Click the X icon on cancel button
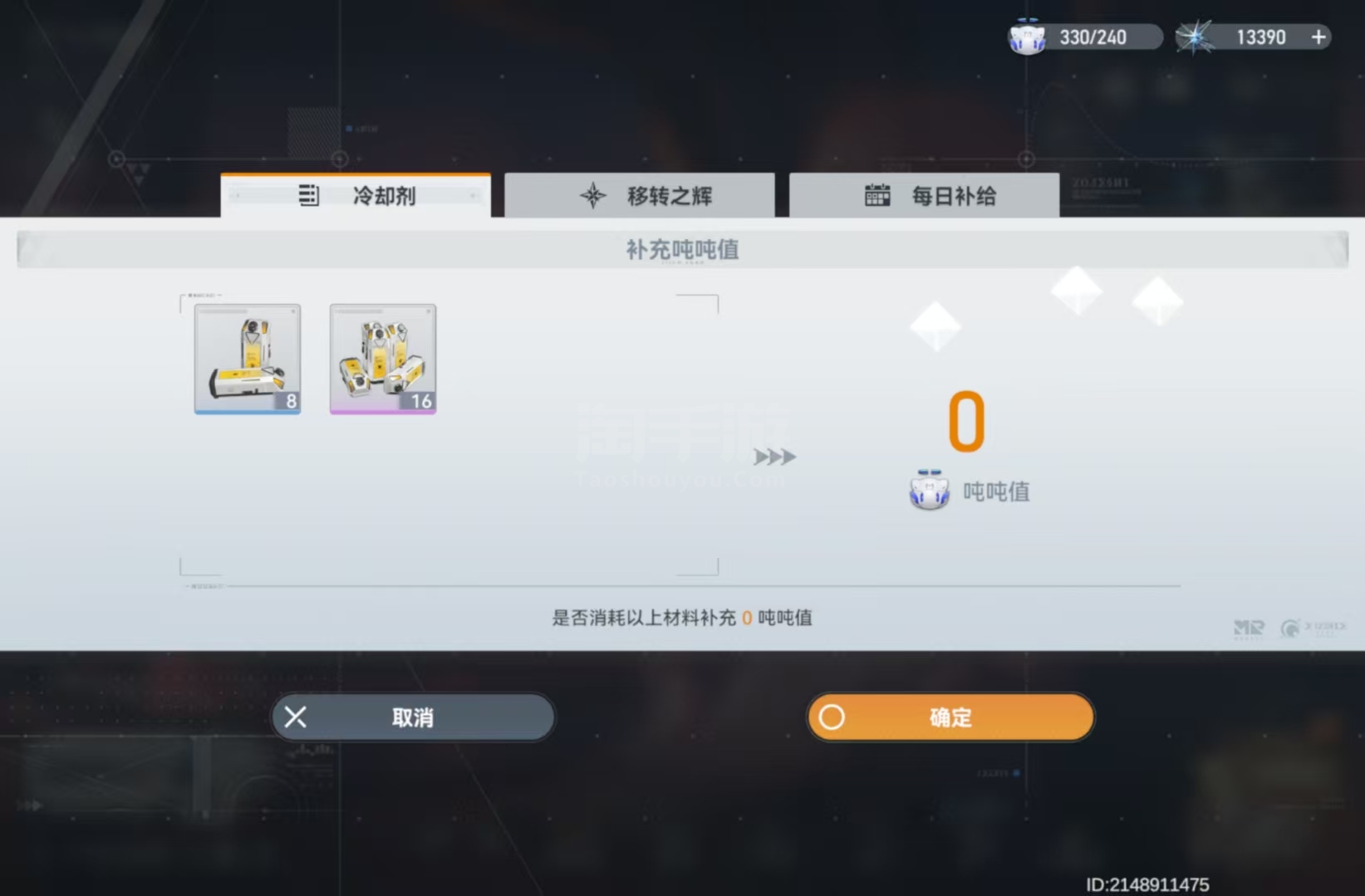Screen dimensions: 1365x896 295,717
